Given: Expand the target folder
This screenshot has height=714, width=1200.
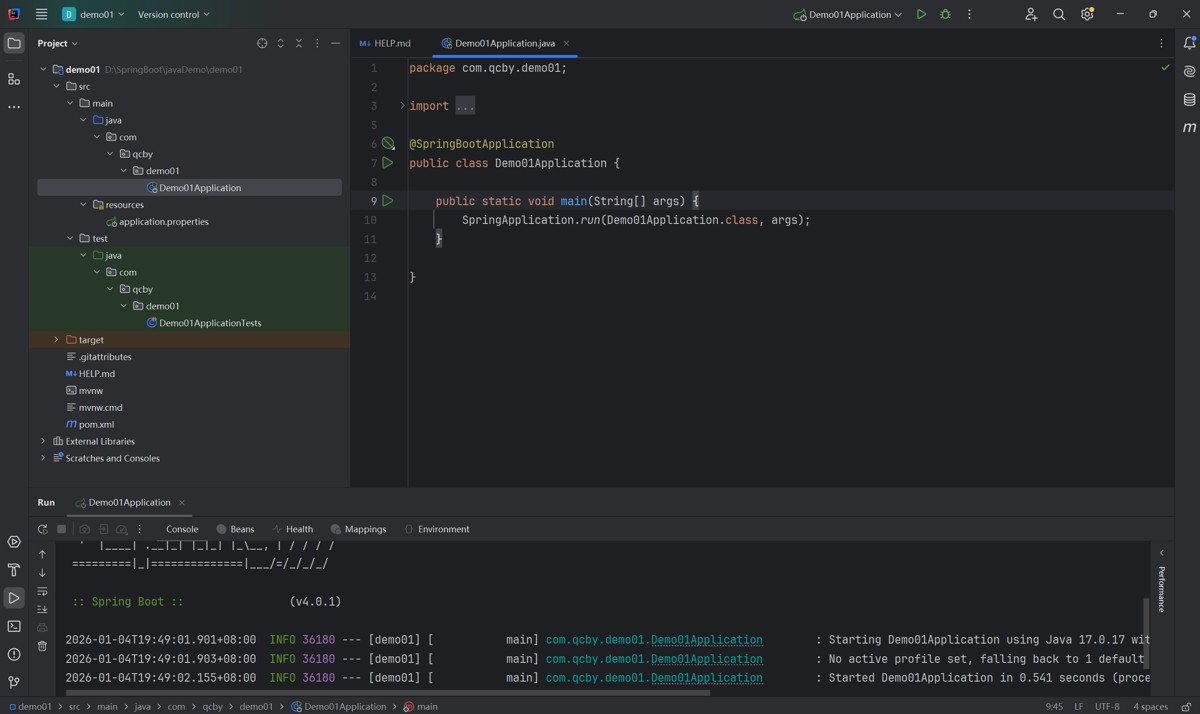Looking at the screenshot, I should point(56,340).
